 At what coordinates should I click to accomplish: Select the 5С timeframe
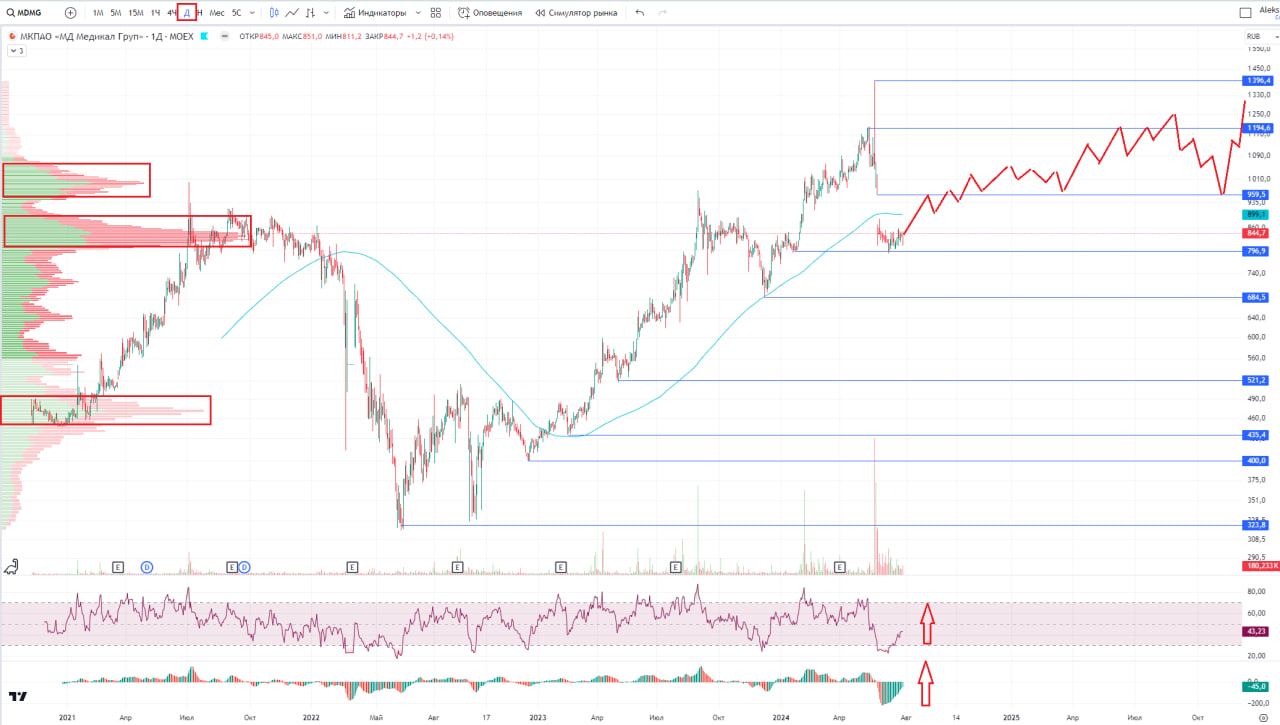[236, 13]
